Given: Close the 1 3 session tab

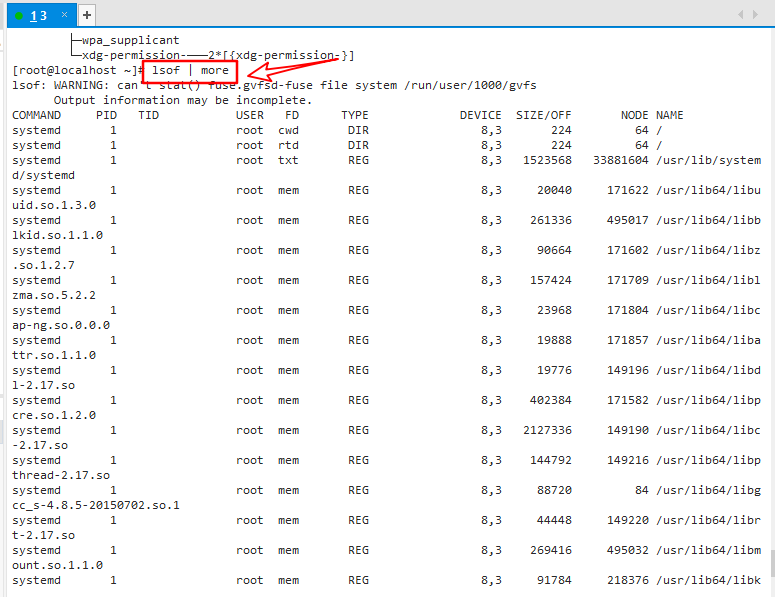Looking at the screenshot, I should point(64,15).
